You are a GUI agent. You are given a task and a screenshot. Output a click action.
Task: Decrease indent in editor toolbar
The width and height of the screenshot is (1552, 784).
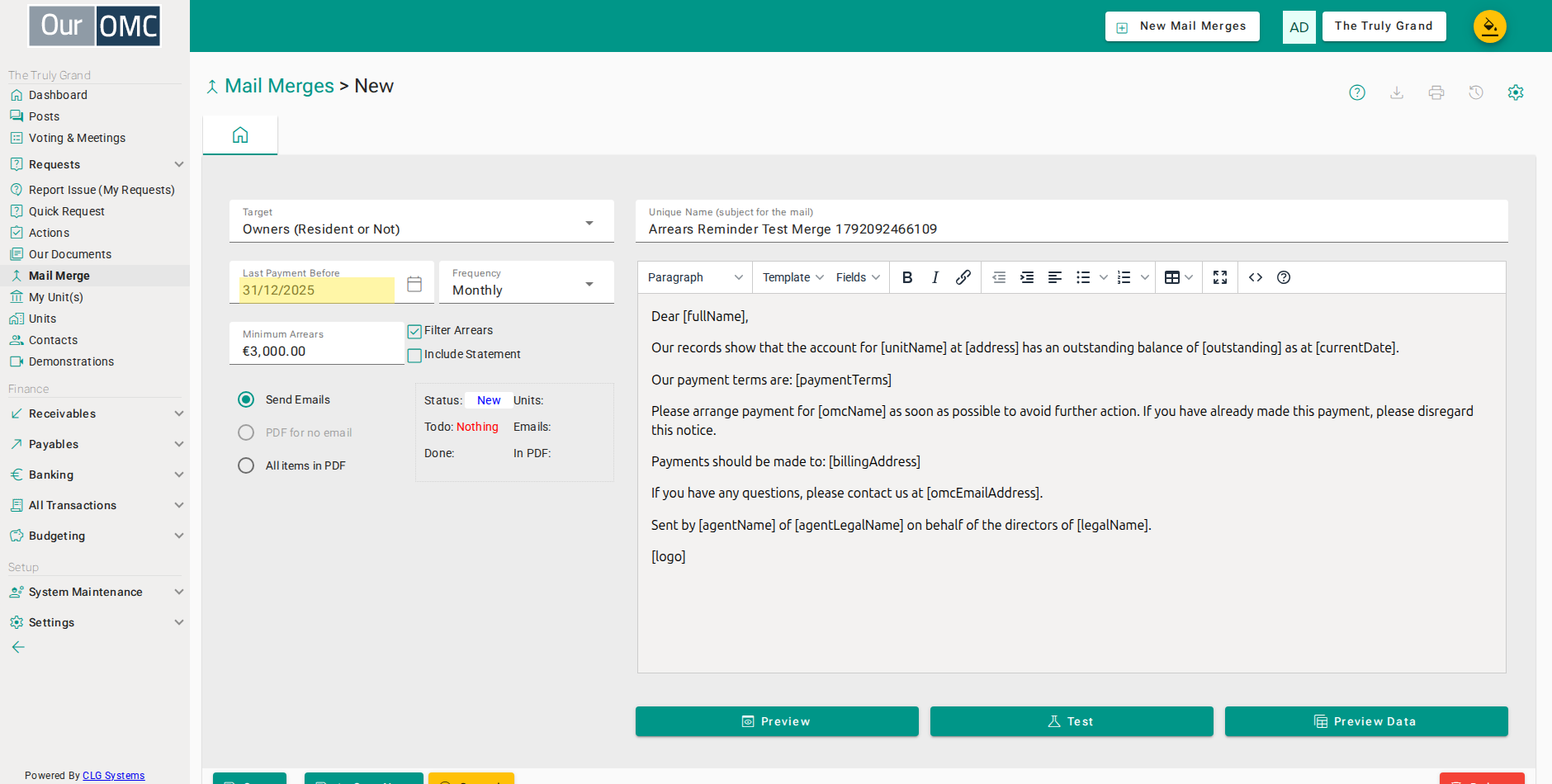999,277
